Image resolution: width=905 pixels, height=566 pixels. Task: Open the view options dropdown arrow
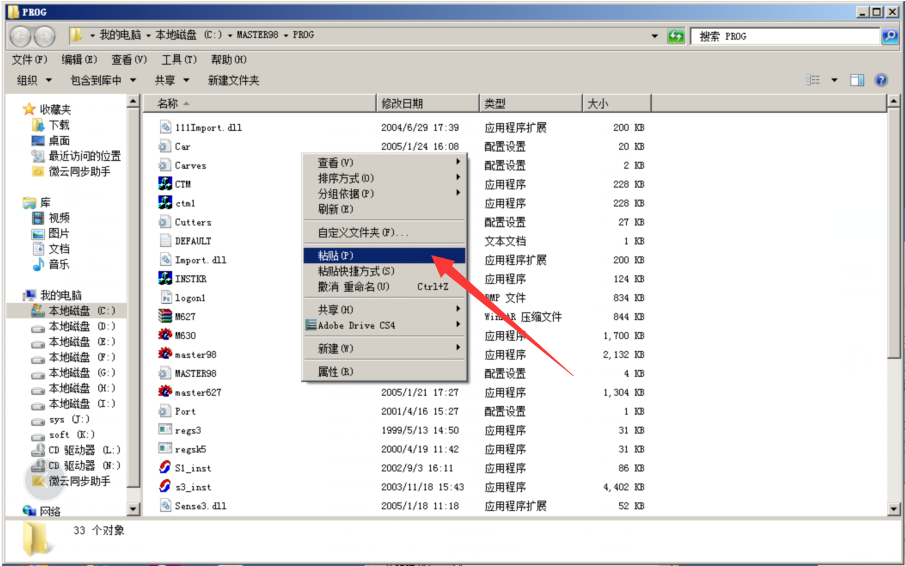[834, 80]
